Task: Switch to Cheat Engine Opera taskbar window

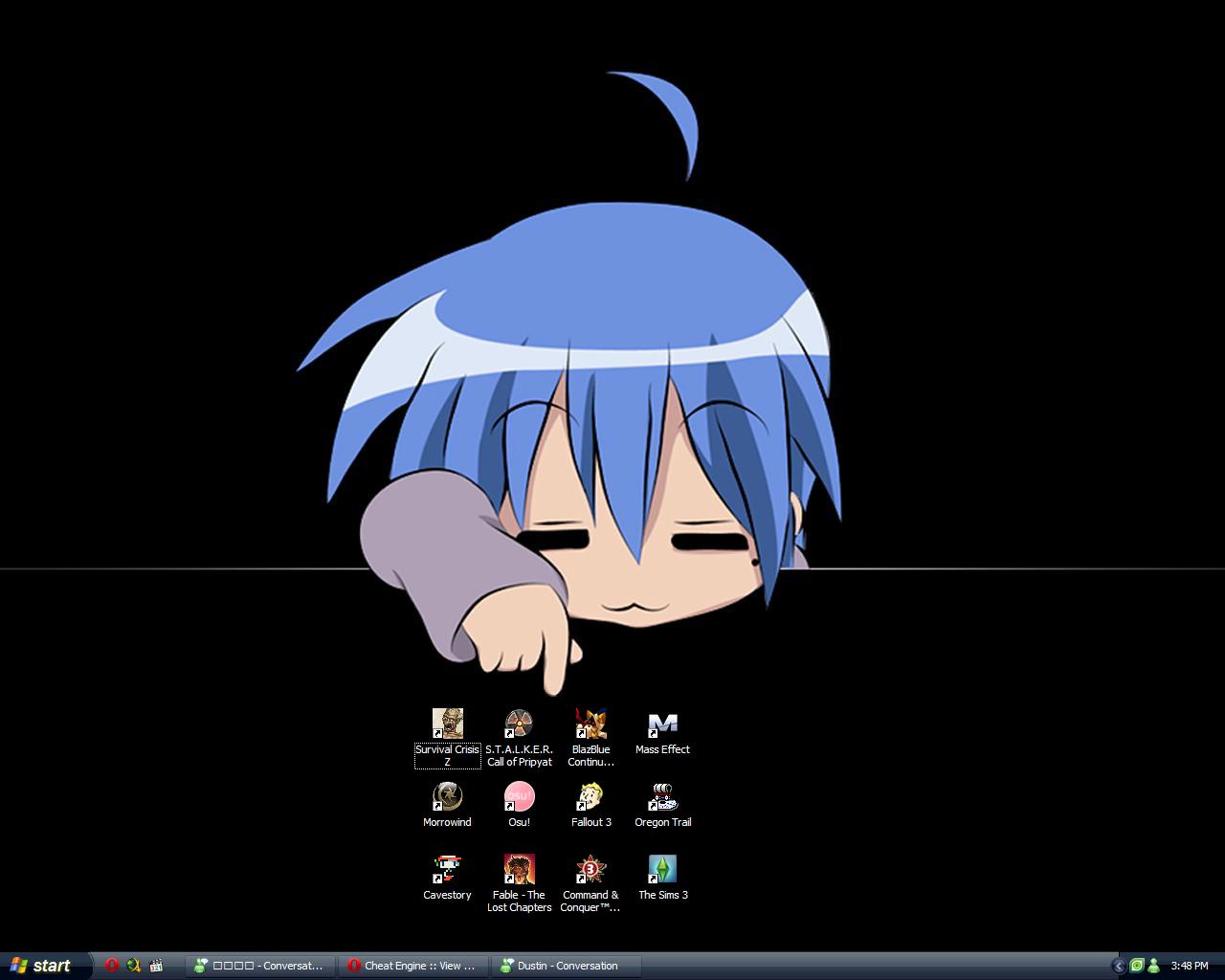Action: (414, 966)
